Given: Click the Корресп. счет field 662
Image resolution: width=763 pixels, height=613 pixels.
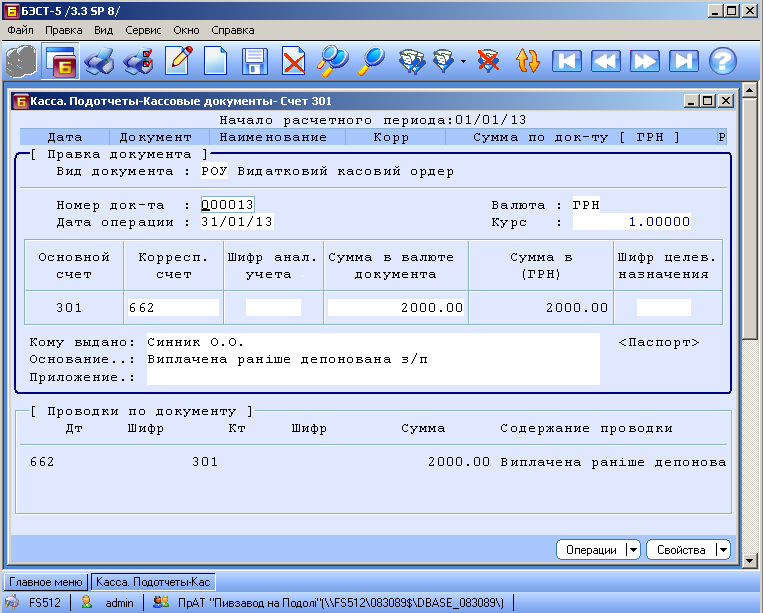Looking at the screenshot, I should 173,307.
